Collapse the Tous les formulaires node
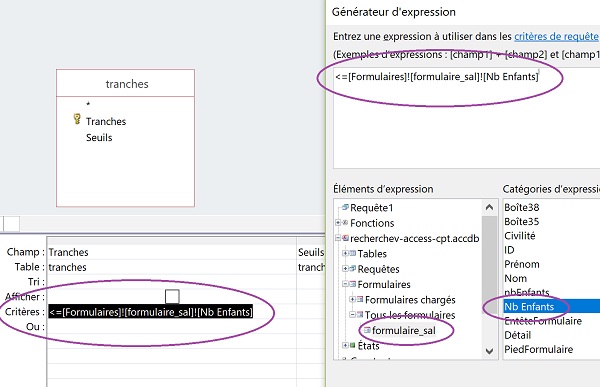 [x=352, y=315]
